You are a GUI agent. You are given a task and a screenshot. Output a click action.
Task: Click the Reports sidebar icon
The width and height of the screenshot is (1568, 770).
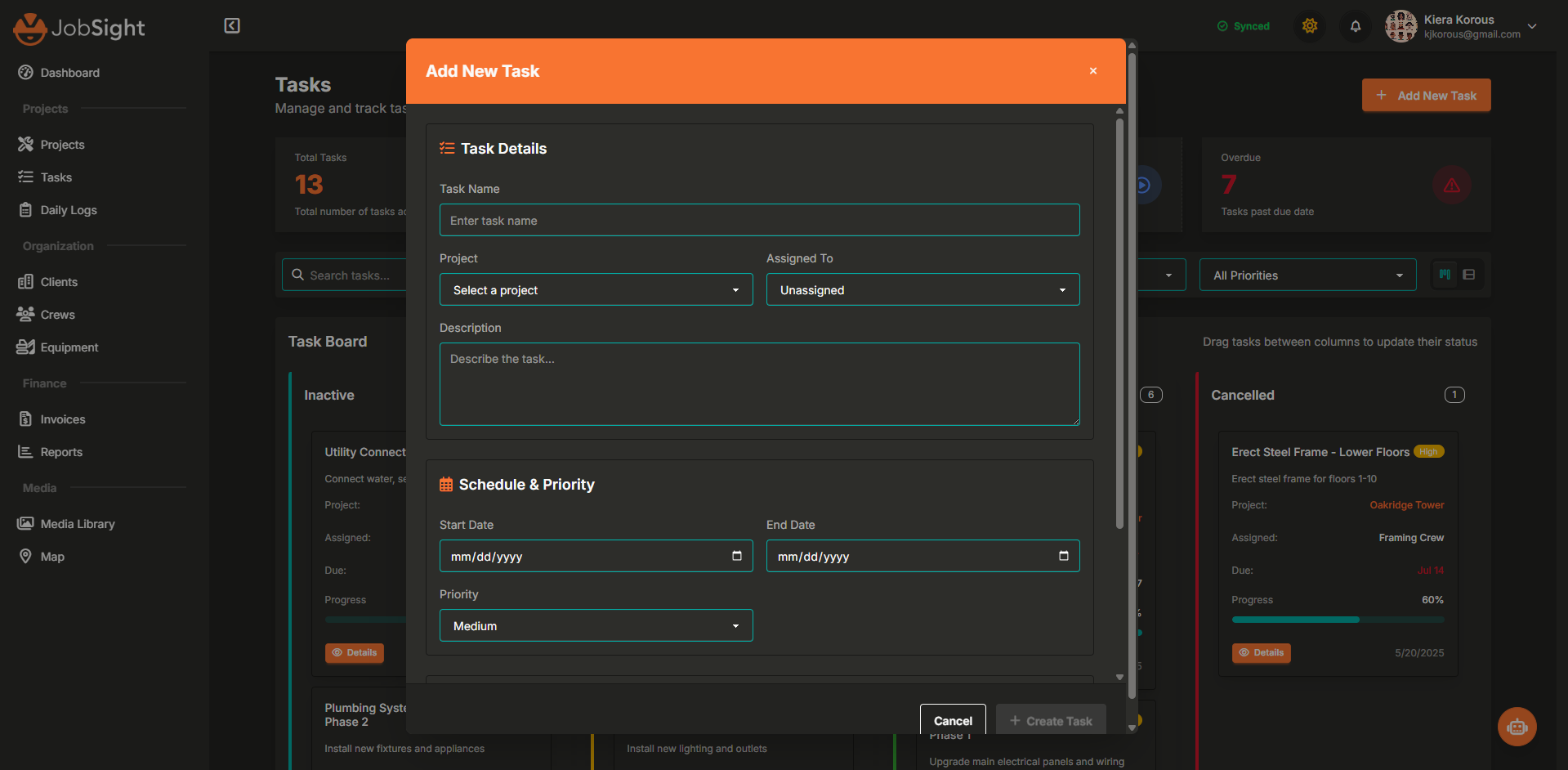point(25,452)
